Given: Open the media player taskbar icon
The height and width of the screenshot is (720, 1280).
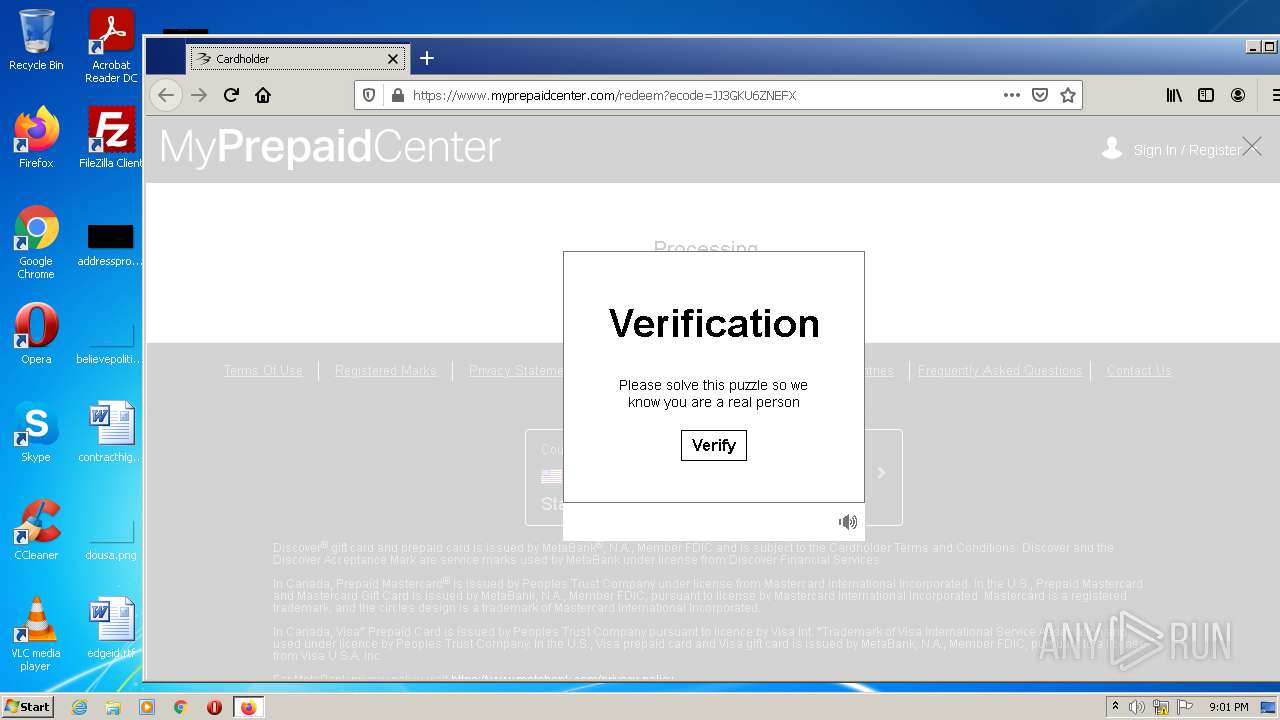Looking at the screenshot, I should pyautogui.click(x=147, y=707).
